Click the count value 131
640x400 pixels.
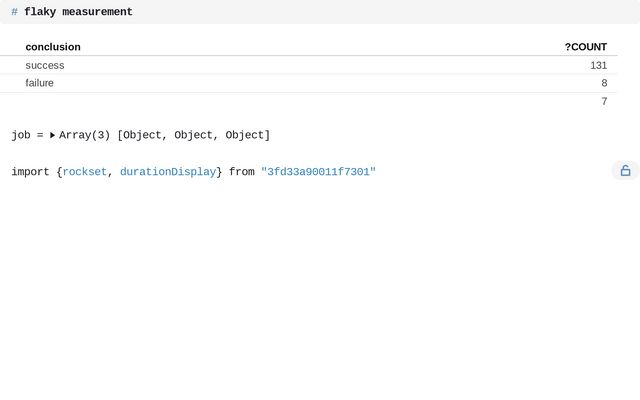[598, 65]
